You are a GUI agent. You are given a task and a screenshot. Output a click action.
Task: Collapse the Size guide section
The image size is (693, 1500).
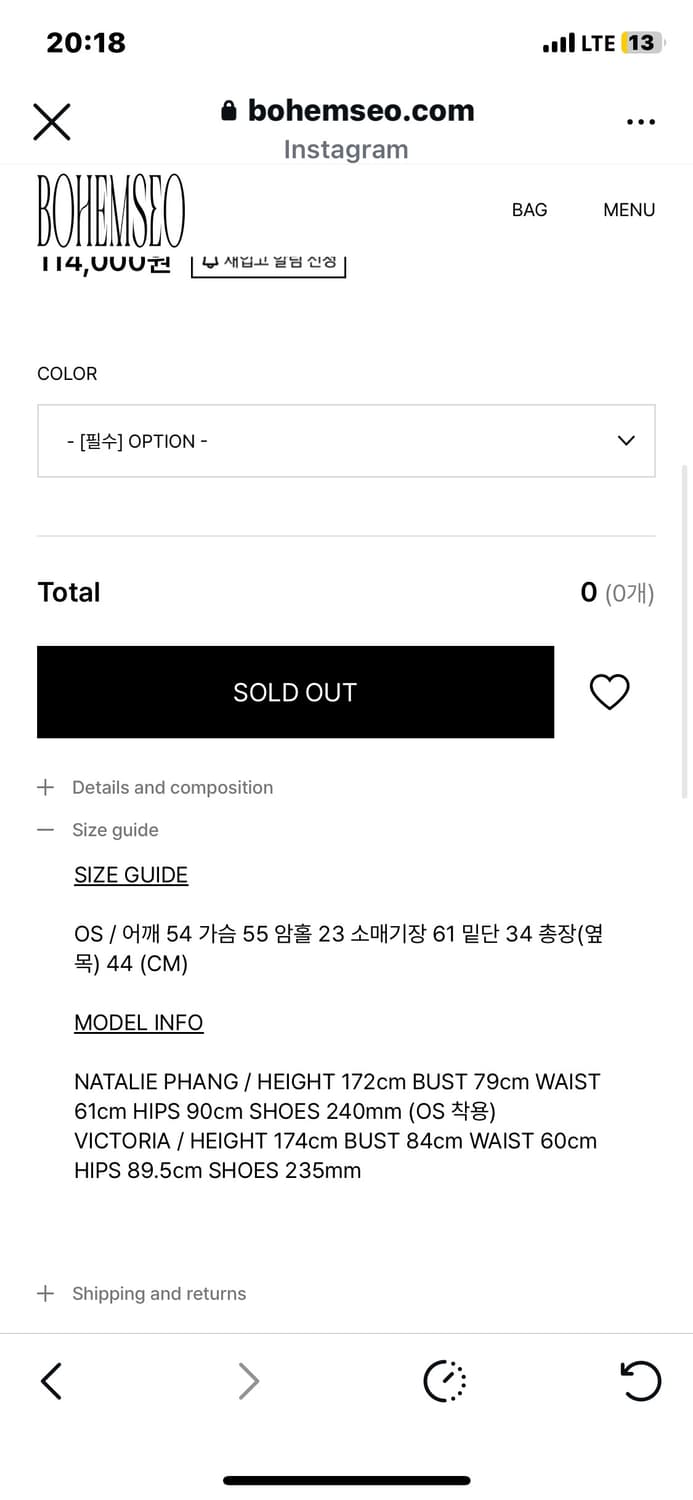point(115,830)
